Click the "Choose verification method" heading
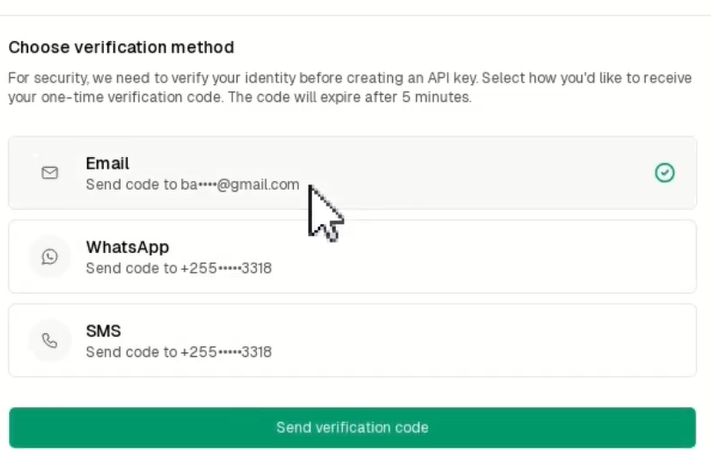The height and width of the screenshot is (454, 711). pos(121,47)
